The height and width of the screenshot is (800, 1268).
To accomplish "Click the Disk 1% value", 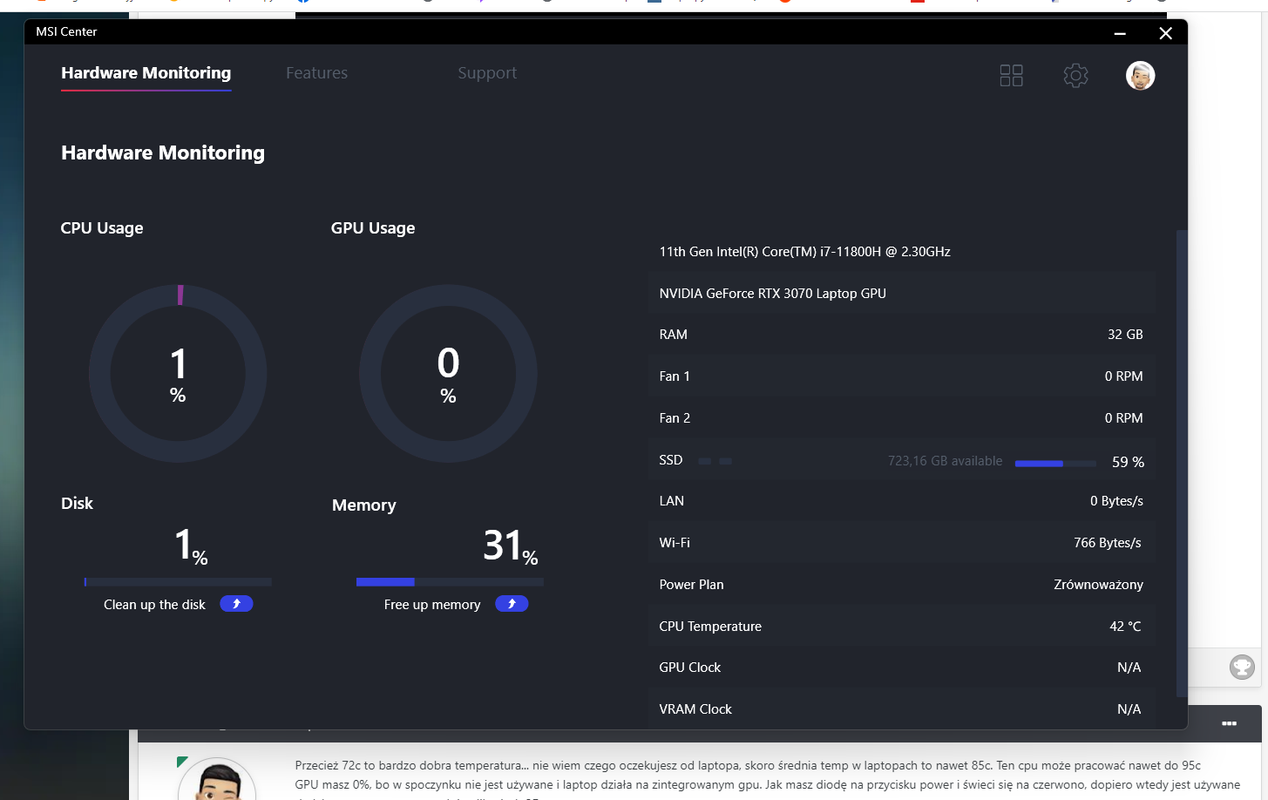I will coord(190,546).
